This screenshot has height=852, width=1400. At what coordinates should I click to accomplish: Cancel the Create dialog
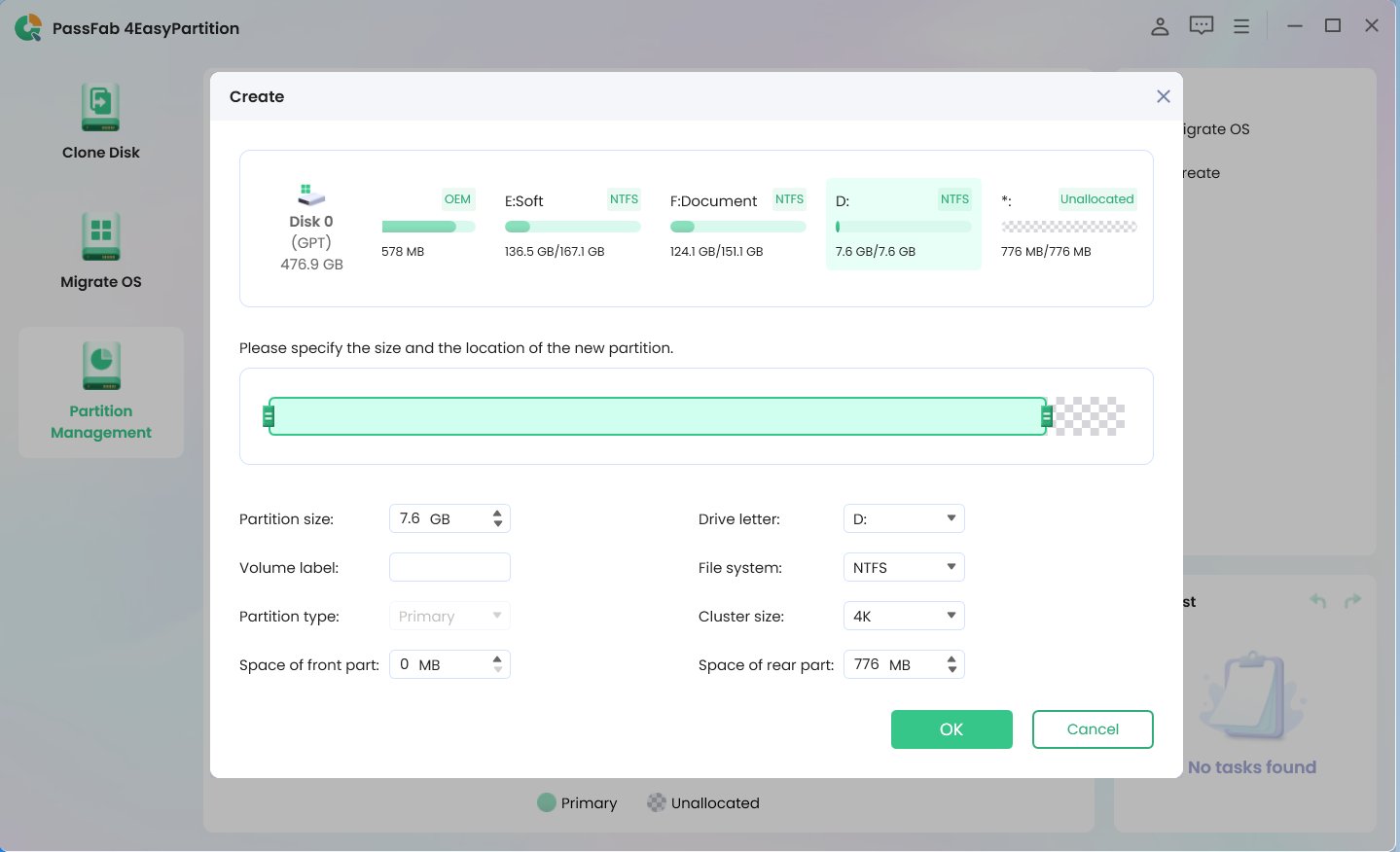[1092, 728]
